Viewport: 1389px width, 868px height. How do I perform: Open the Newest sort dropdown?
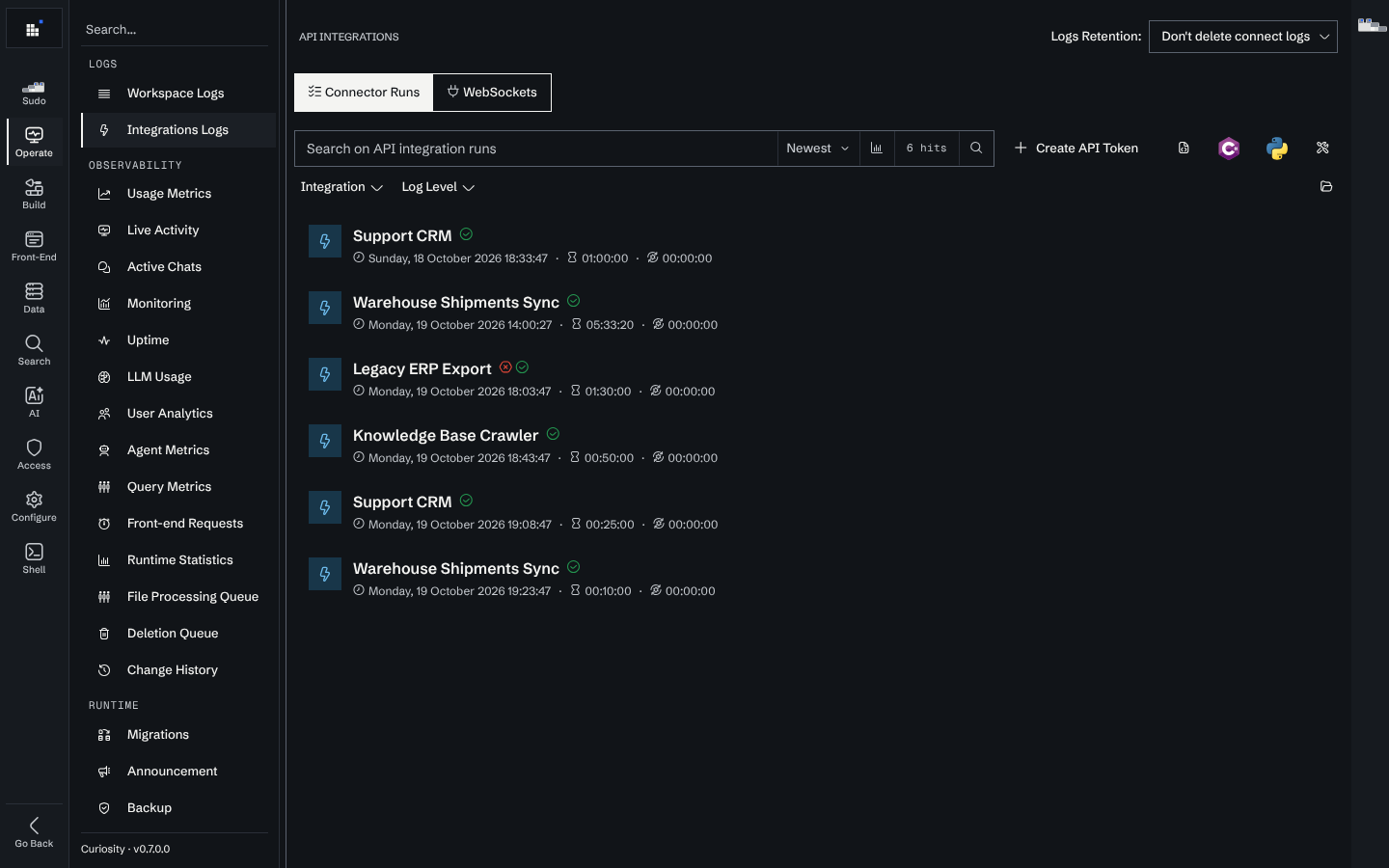(818, 149)
